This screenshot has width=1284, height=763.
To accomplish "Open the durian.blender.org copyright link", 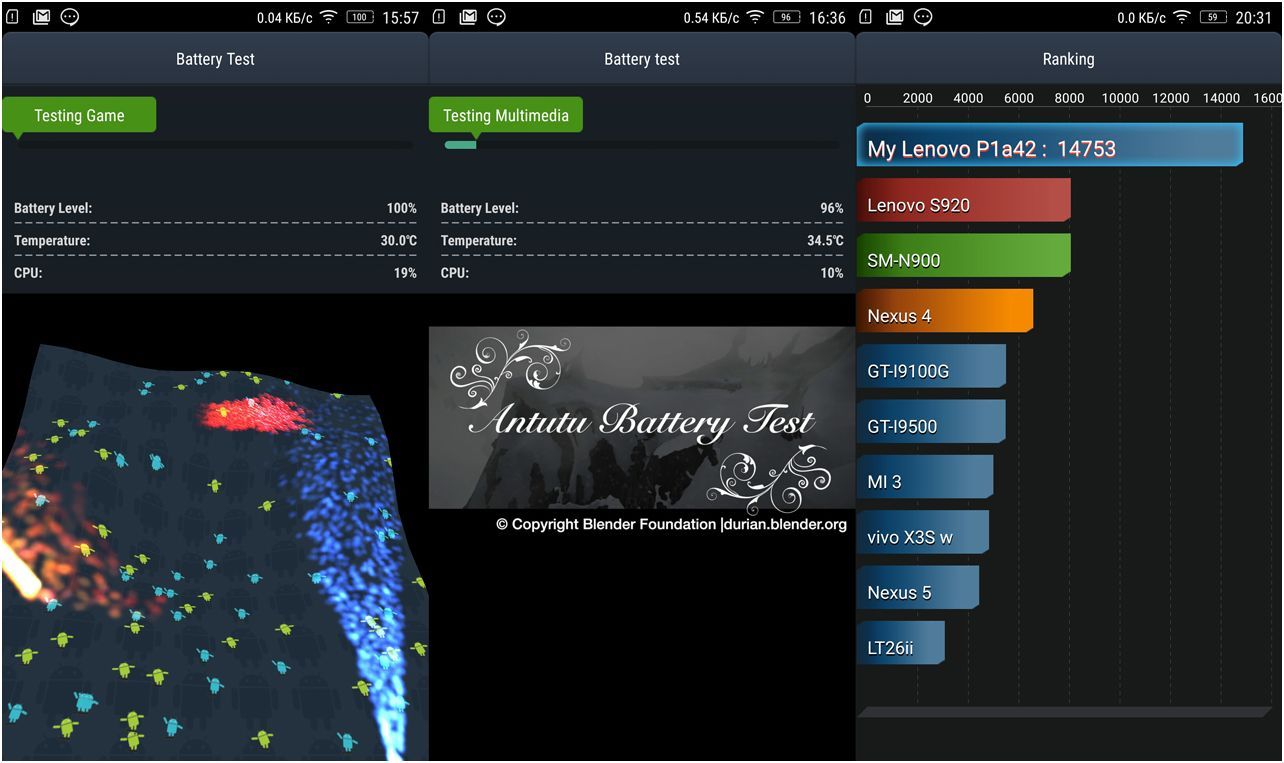I will 783,524.
